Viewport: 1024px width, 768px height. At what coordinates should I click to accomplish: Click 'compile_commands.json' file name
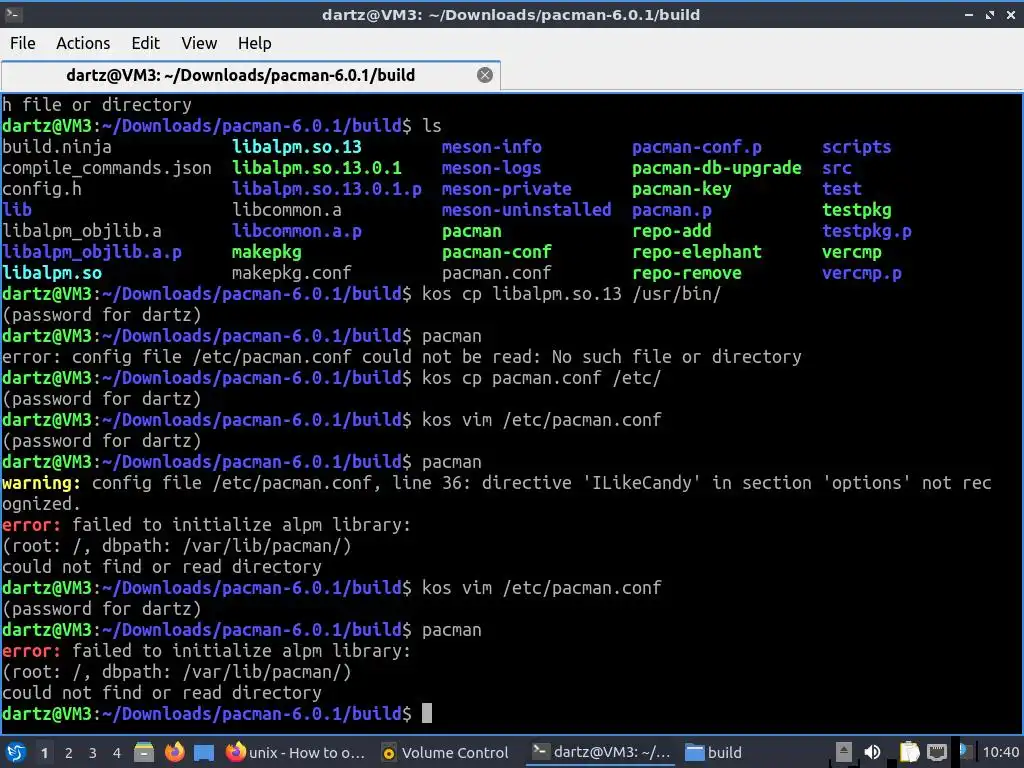coord(106,168)
